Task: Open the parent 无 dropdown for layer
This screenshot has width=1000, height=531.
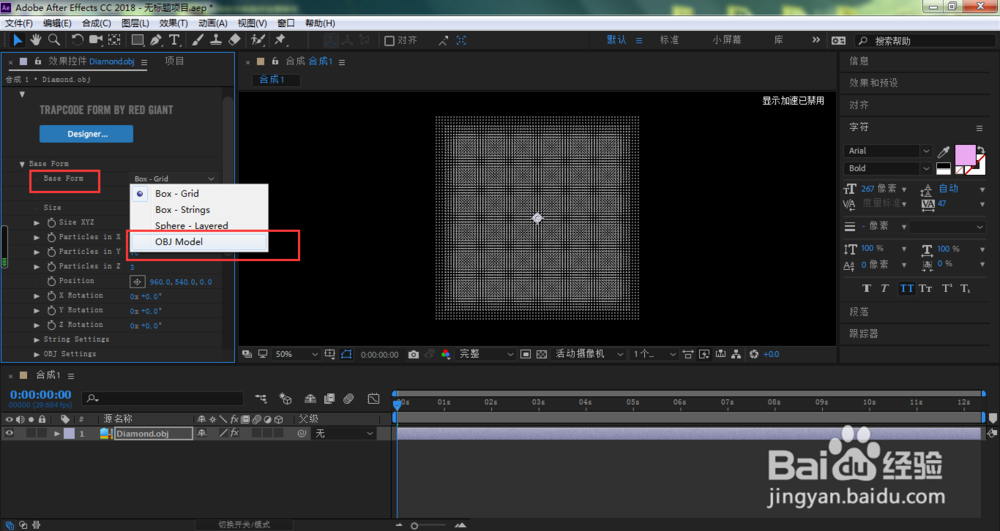Action: point(344,433)
